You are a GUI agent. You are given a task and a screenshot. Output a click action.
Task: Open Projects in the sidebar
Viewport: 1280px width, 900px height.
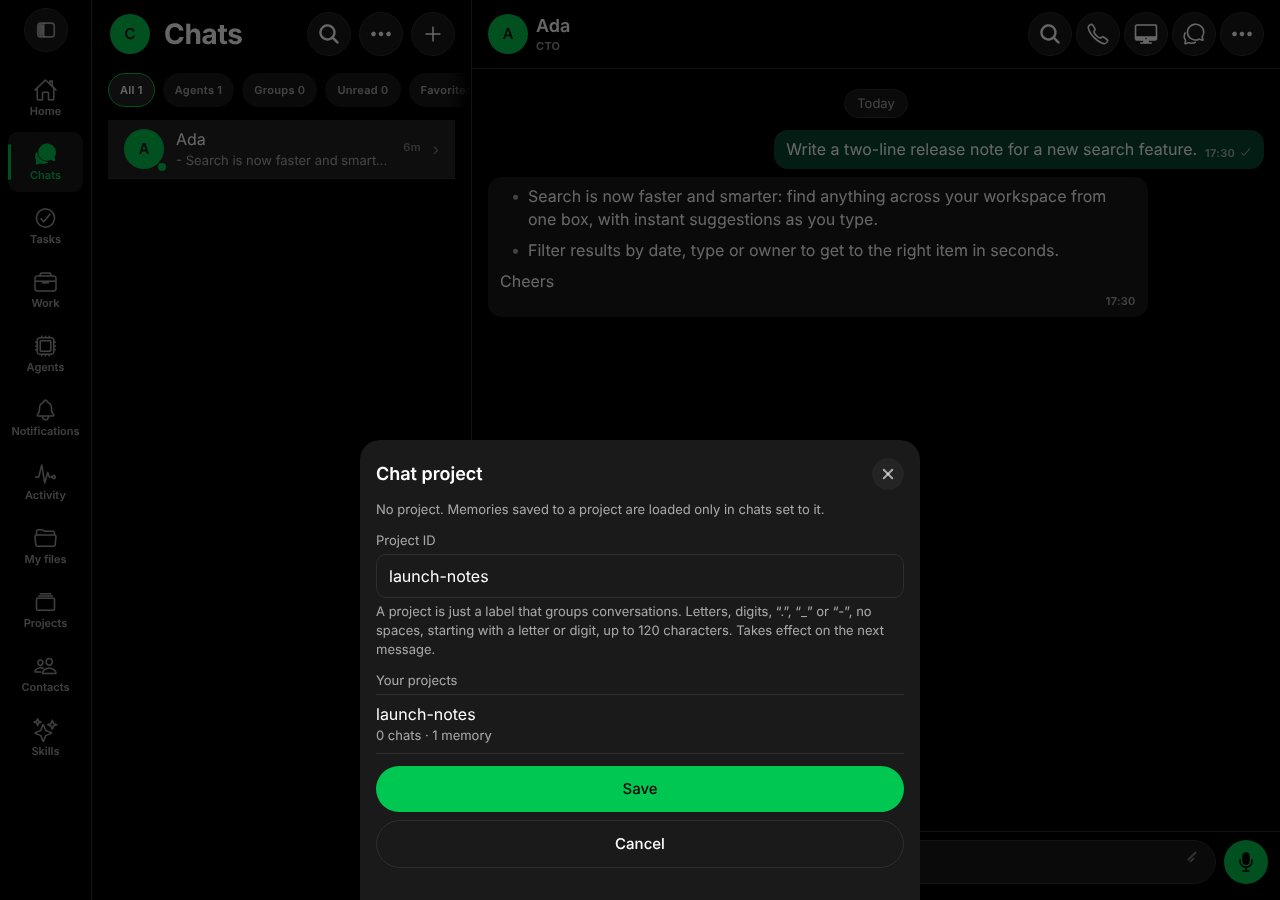click(x=45, y=610)
